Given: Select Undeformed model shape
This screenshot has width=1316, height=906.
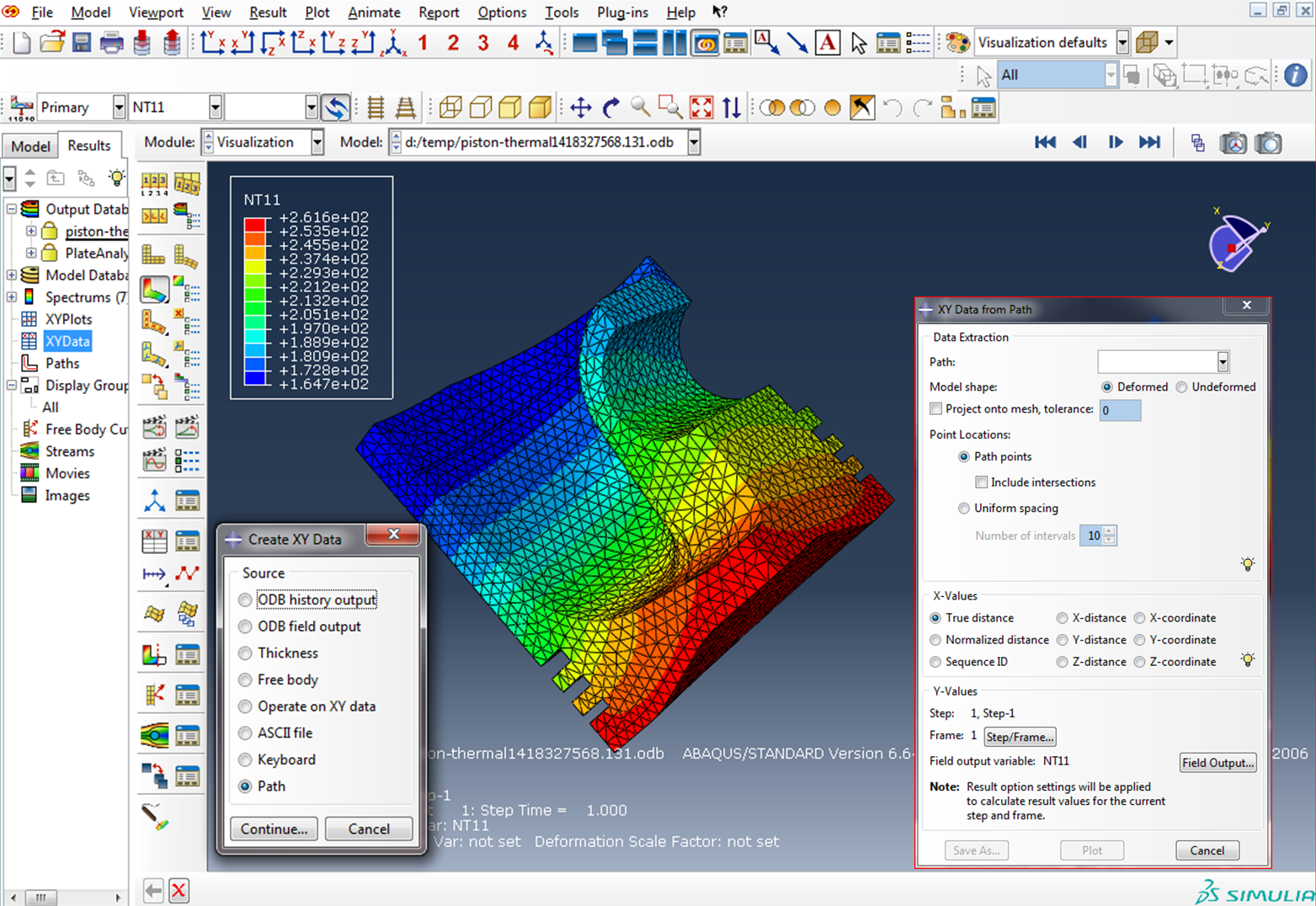Looking at the screenshot, I should coord(1182,387).
